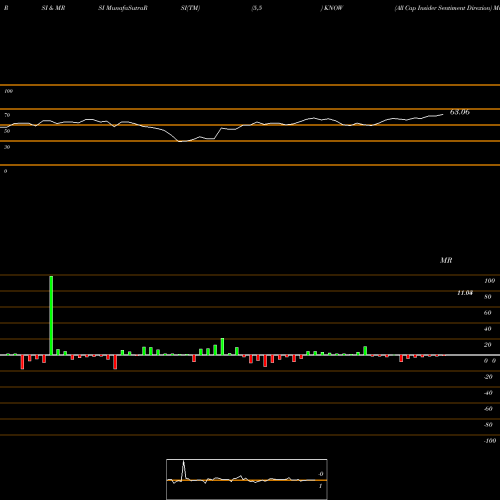
Task: Click the tallest green MR histogram bar
Action: point(51,315)
